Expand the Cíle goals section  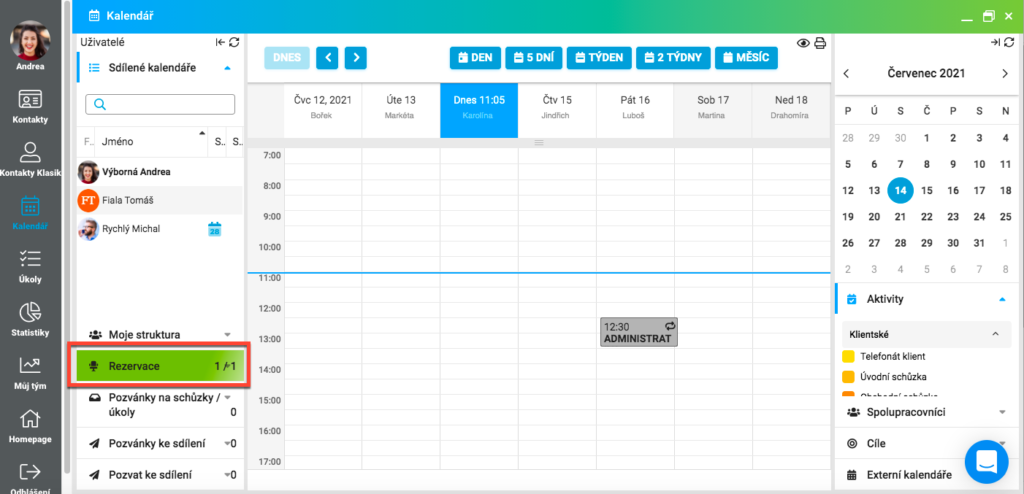click(x=1002, y=443)
